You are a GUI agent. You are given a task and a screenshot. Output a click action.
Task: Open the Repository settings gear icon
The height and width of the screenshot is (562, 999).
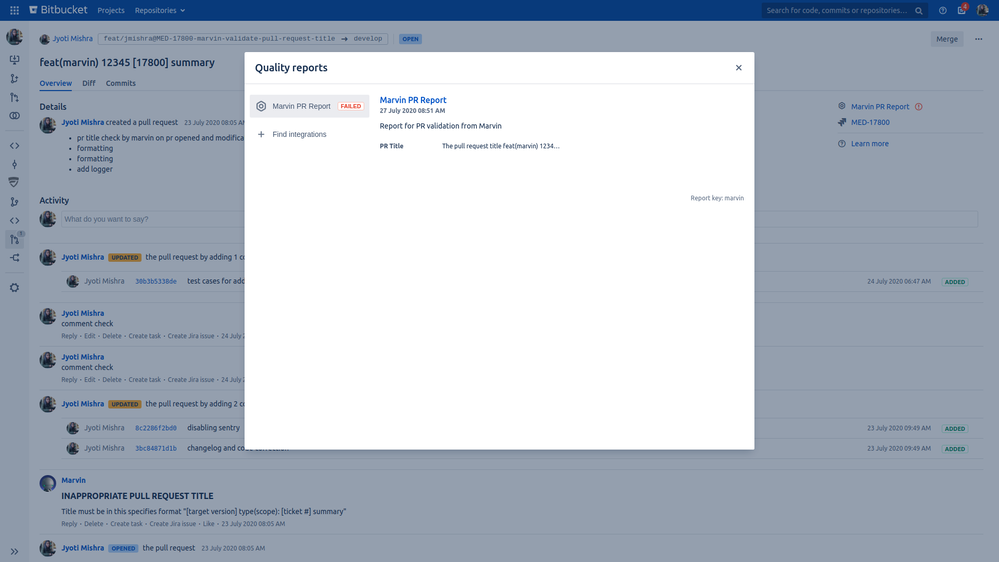14,288
